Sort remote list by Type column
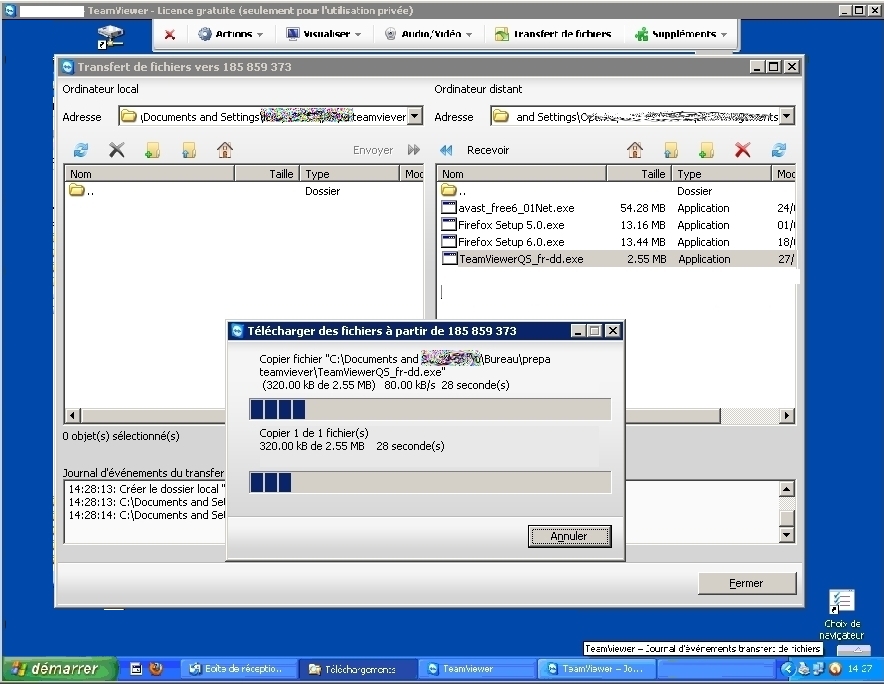The height and width of the screenshot is (684, 884). point(721,174)
